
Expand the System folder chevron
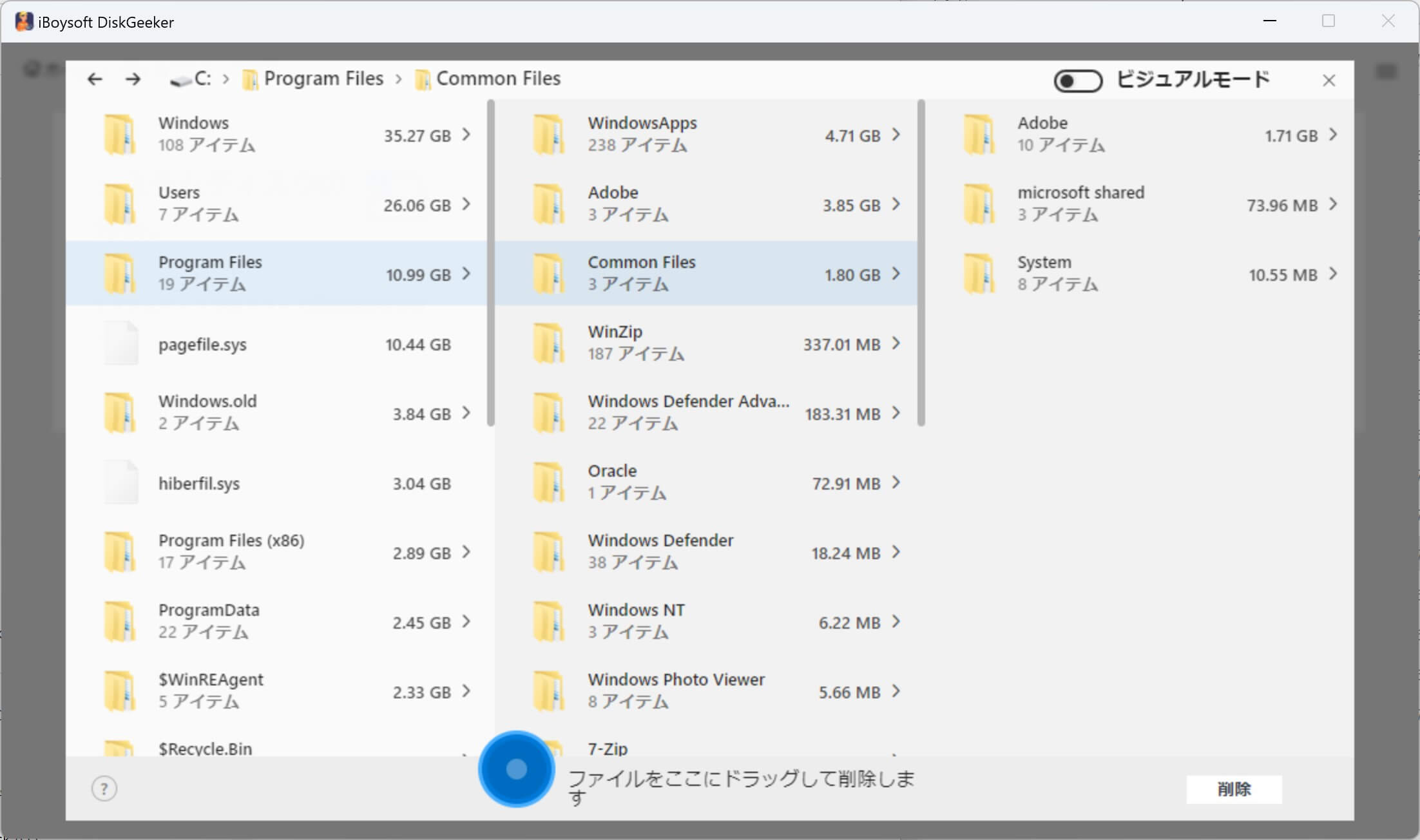point(1333,274)
